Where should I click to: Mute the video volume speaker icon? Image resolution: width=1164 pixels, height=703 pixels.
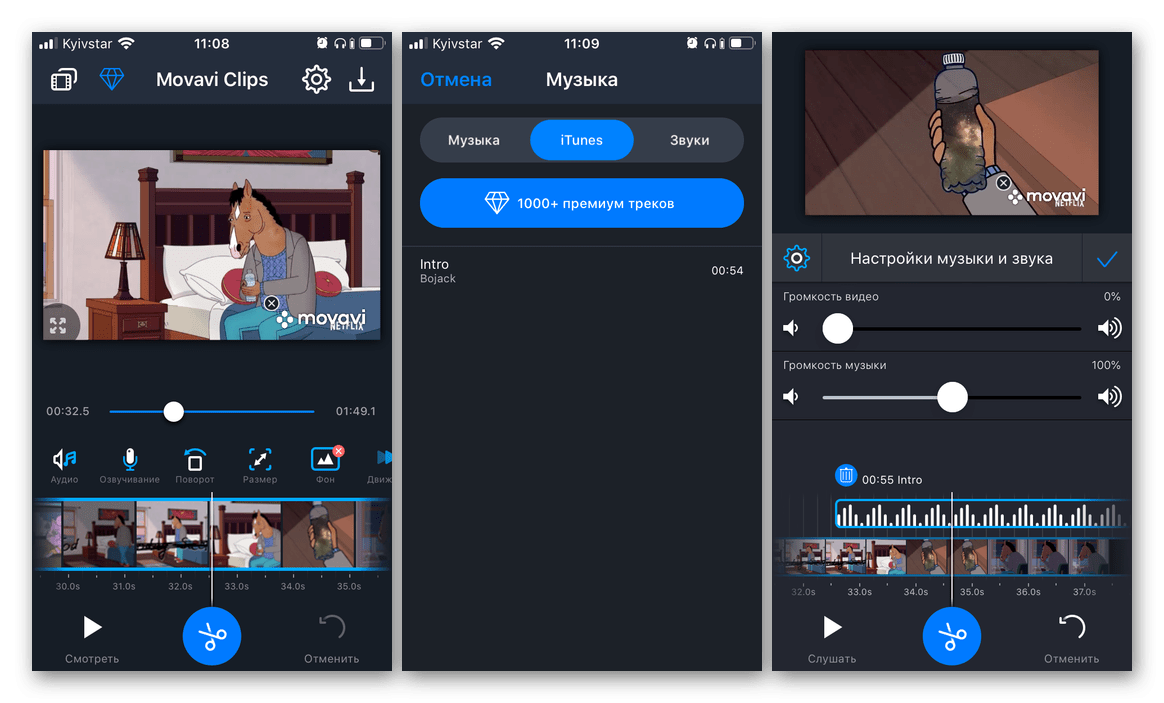coord(790,327)
